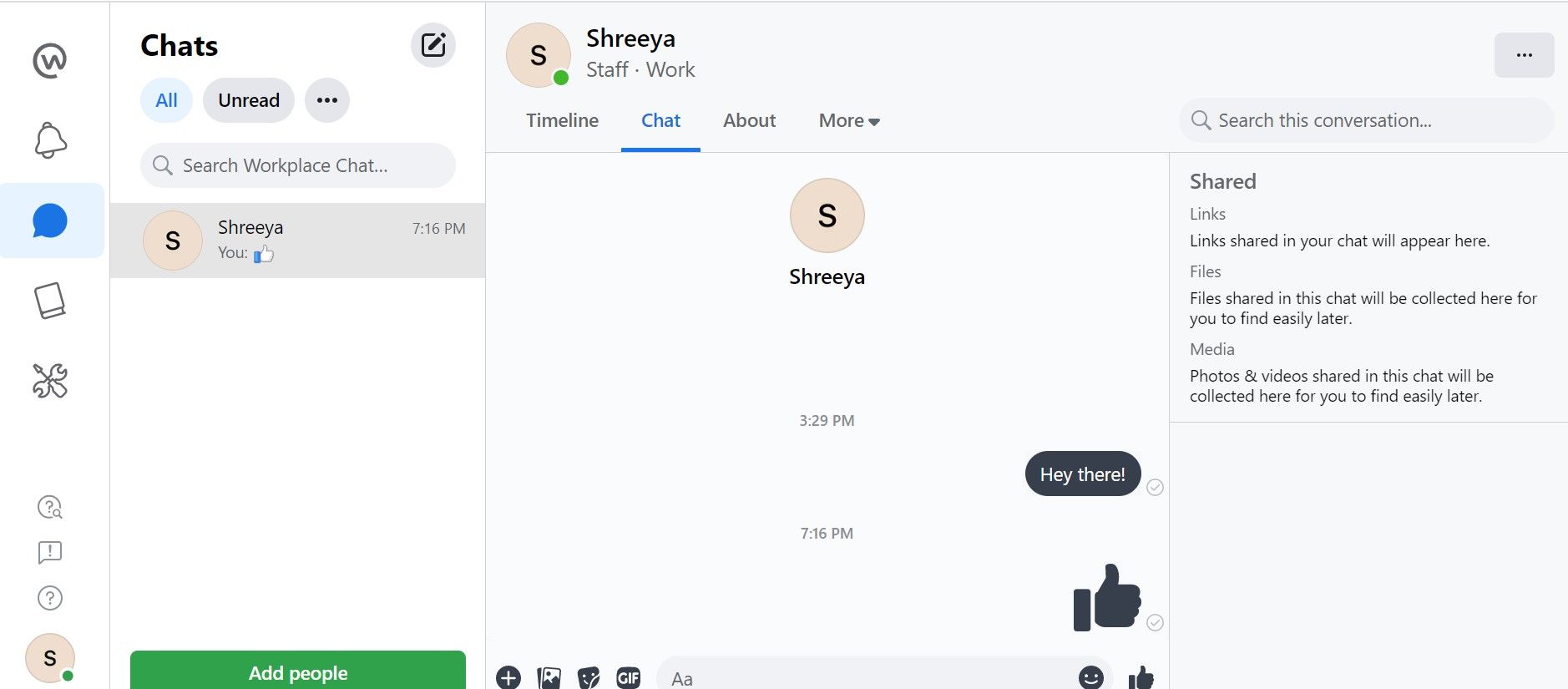Image resolution: width=1568 pixels, height=689 pixels.
Task: Select the Unread chats filter
Action: (249, 100)
